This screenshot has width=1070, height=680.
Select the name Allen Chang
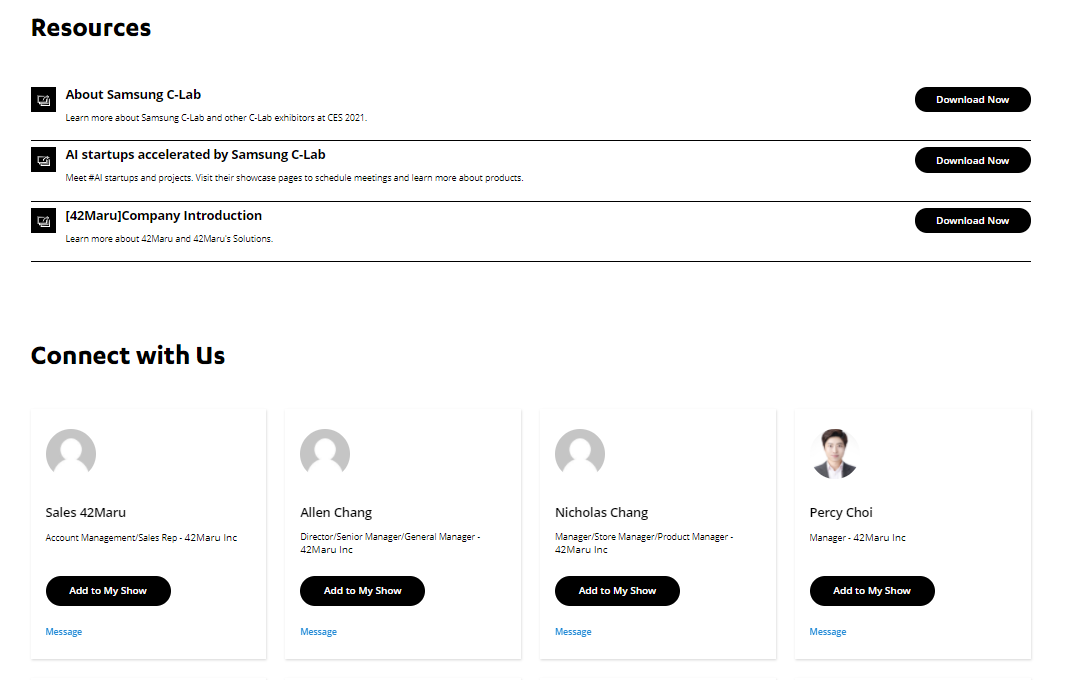click(x=336, y=513)
